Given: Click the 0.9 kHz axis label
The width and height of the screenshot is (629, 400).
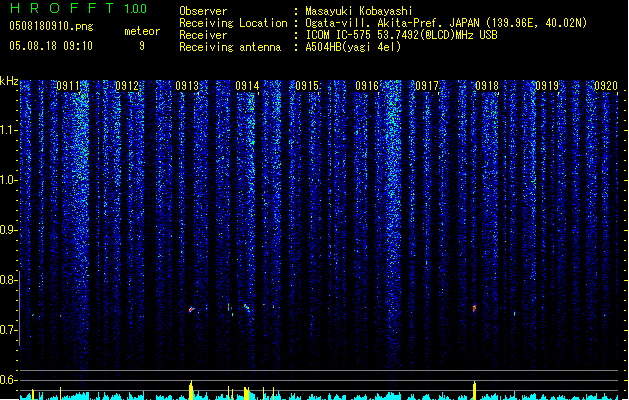Looking at the screenshot, I should 9,230.
